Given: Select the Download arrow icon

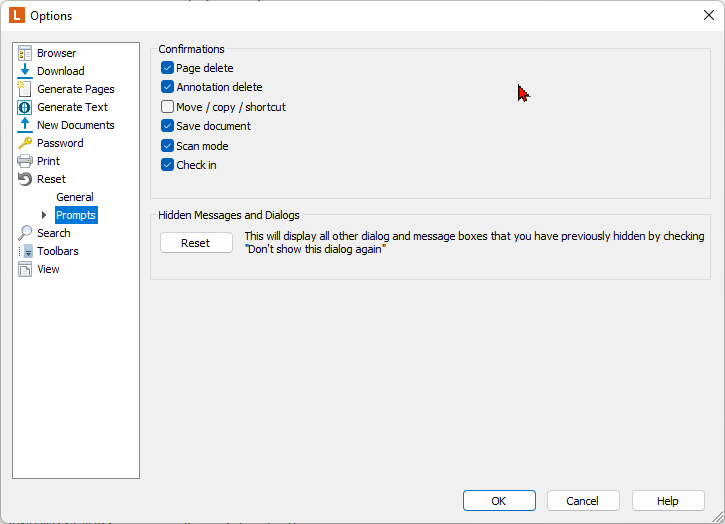Looking at the screenshot, I should coord(25,71).
